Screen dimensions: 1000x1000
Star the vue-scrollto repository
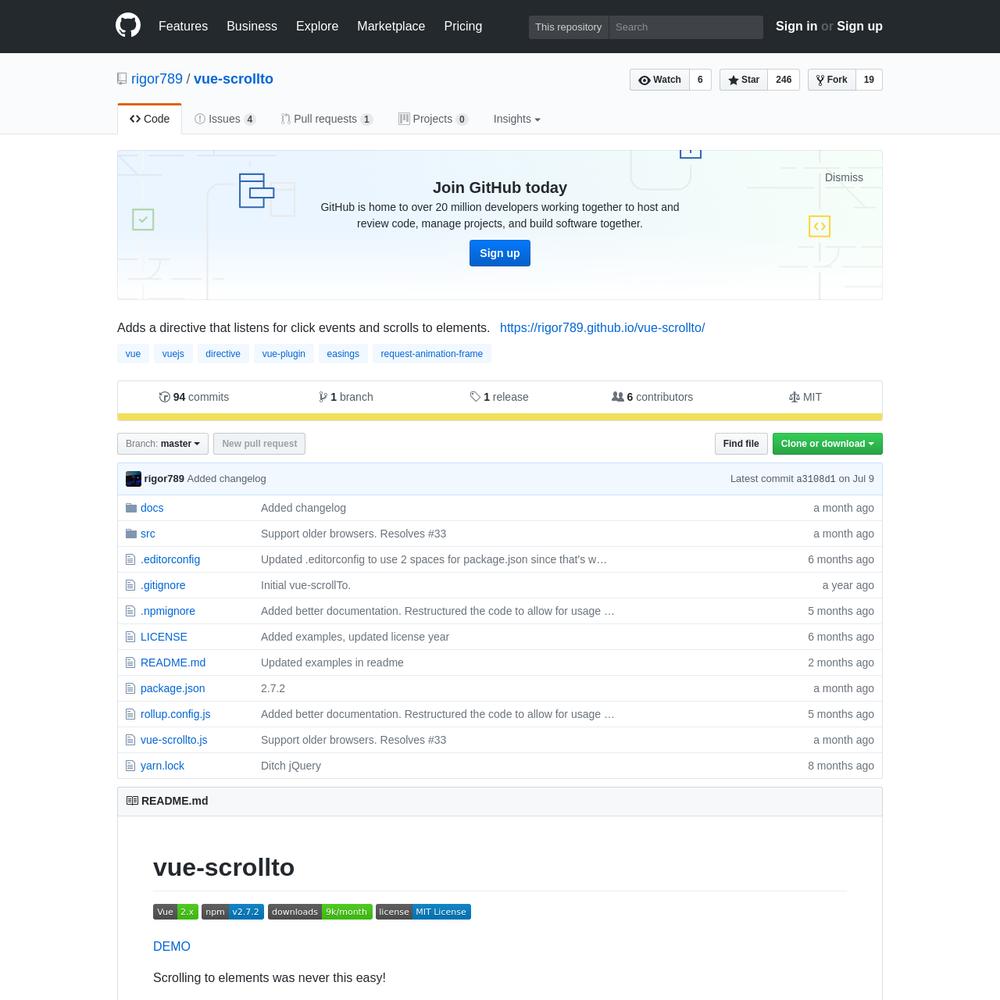744,80
